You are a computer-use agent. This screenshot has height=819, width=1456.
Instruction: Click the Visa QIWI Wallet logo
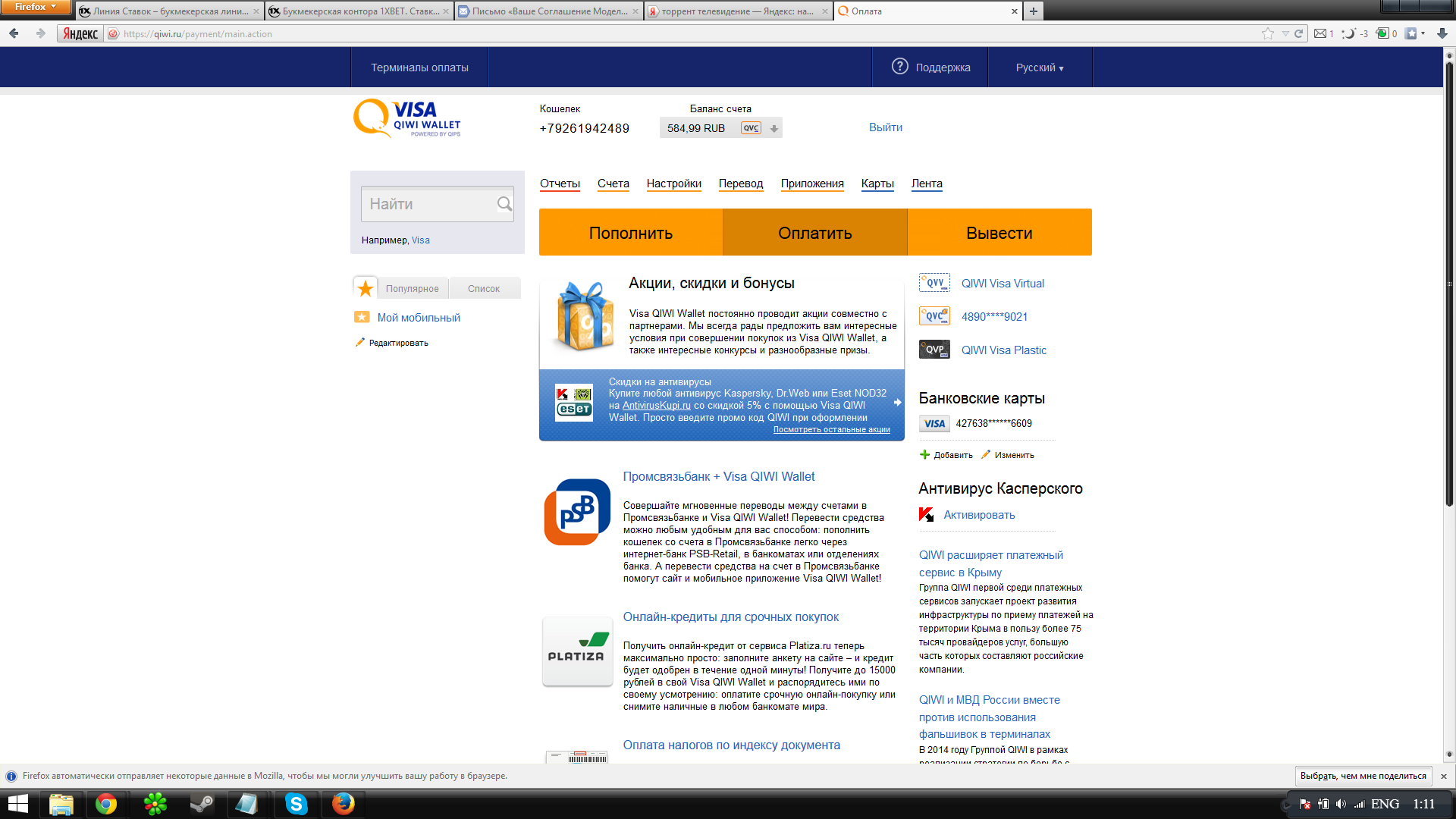coord(406,118)
